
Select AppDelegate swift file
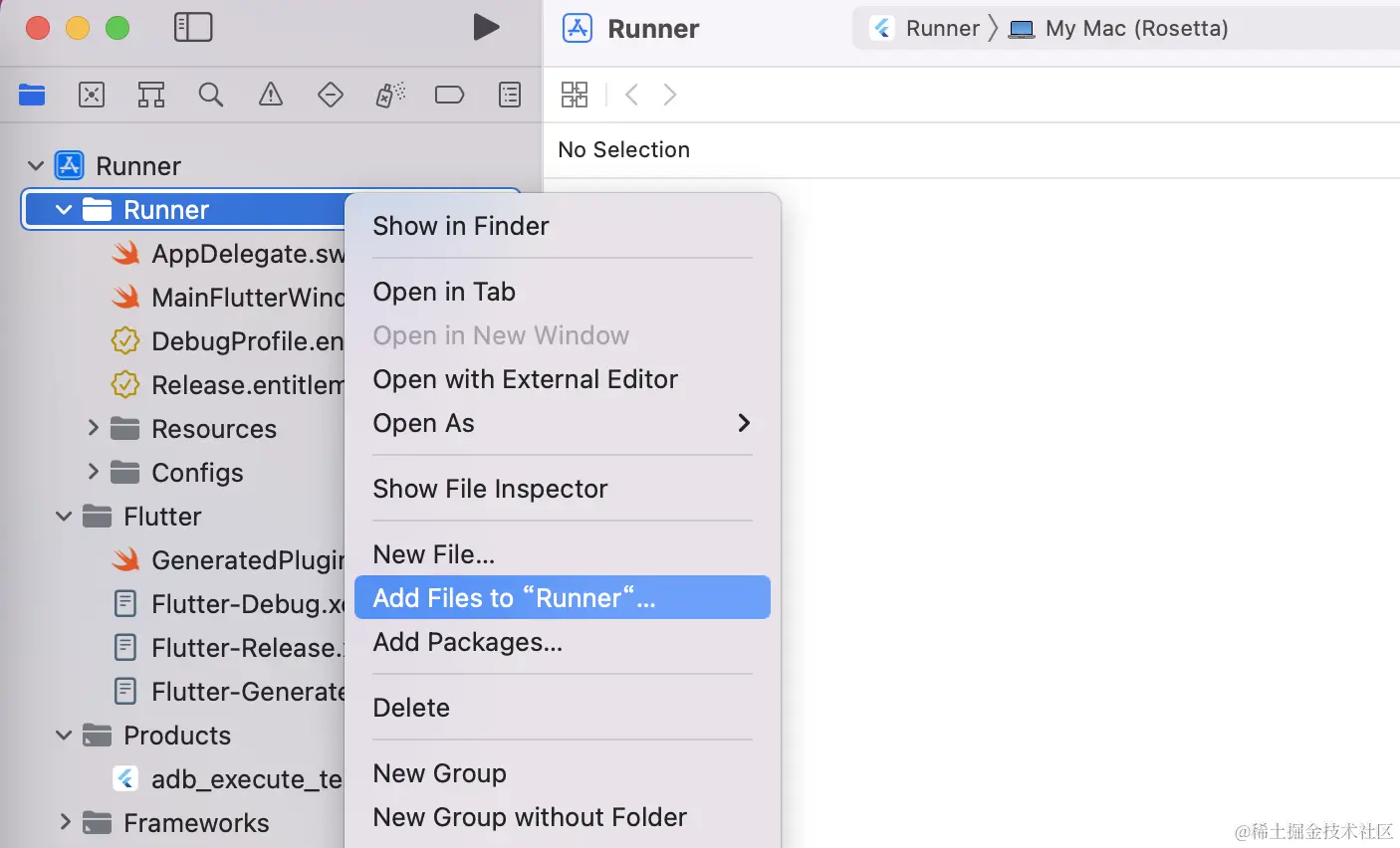pos(228,254)
